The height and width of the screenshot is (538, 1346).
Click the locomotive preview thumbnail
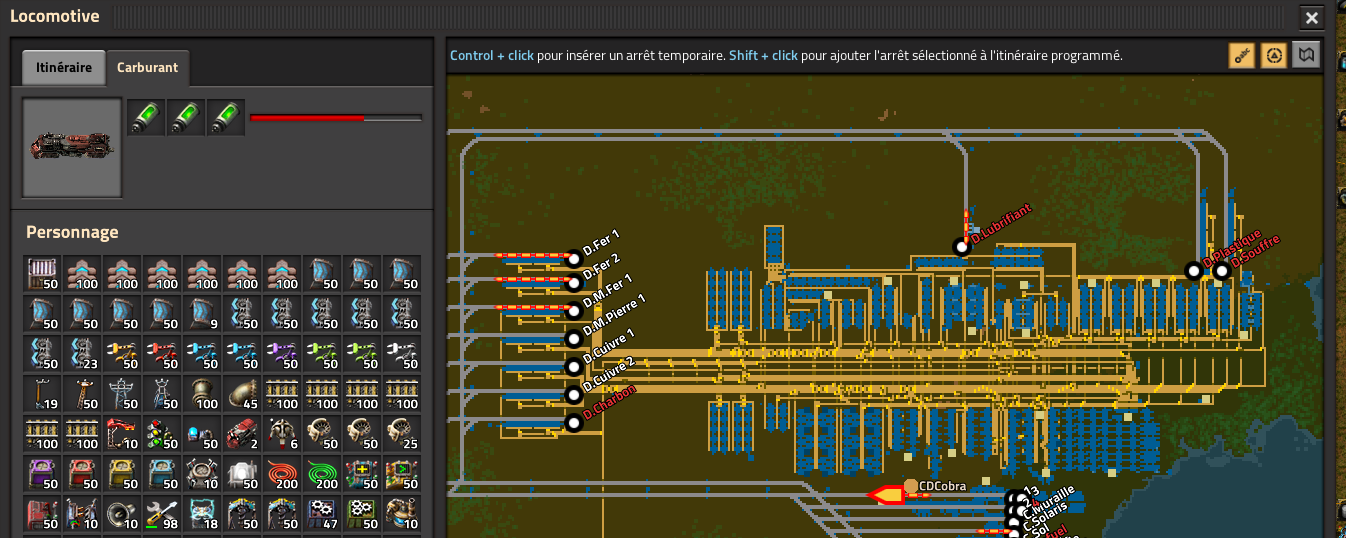coord(72,147)
